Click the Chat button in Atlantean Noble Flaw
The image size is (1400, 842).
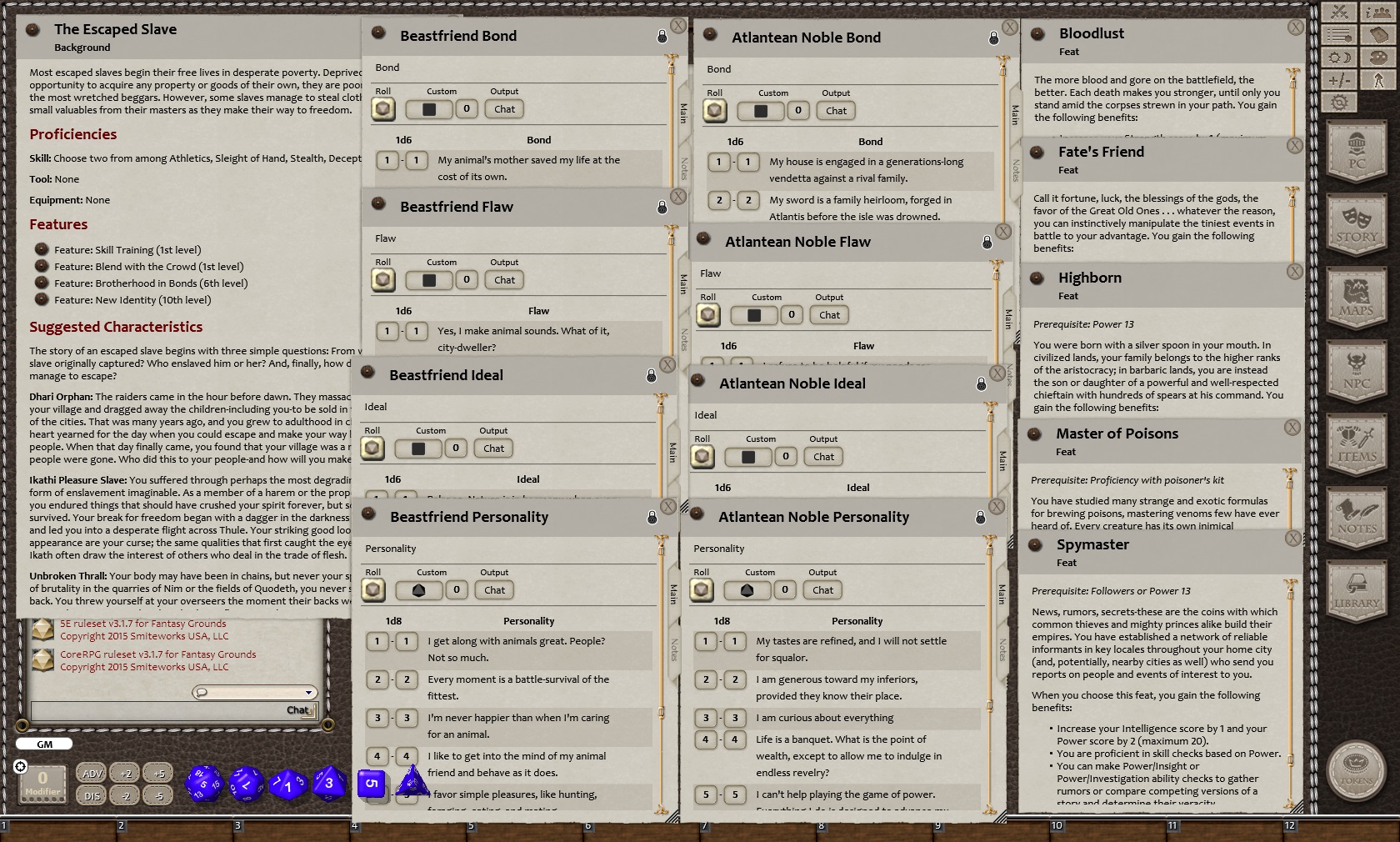coord(828,315)
